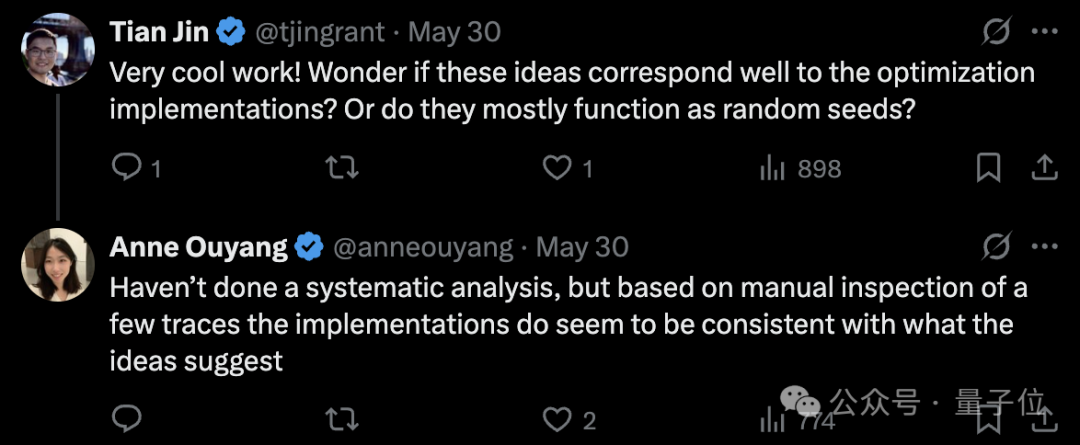The height and width of the screenshot is (445, 1080).
Task: Reply to Tian Jin's tweet
Action: tap(136, 169)
